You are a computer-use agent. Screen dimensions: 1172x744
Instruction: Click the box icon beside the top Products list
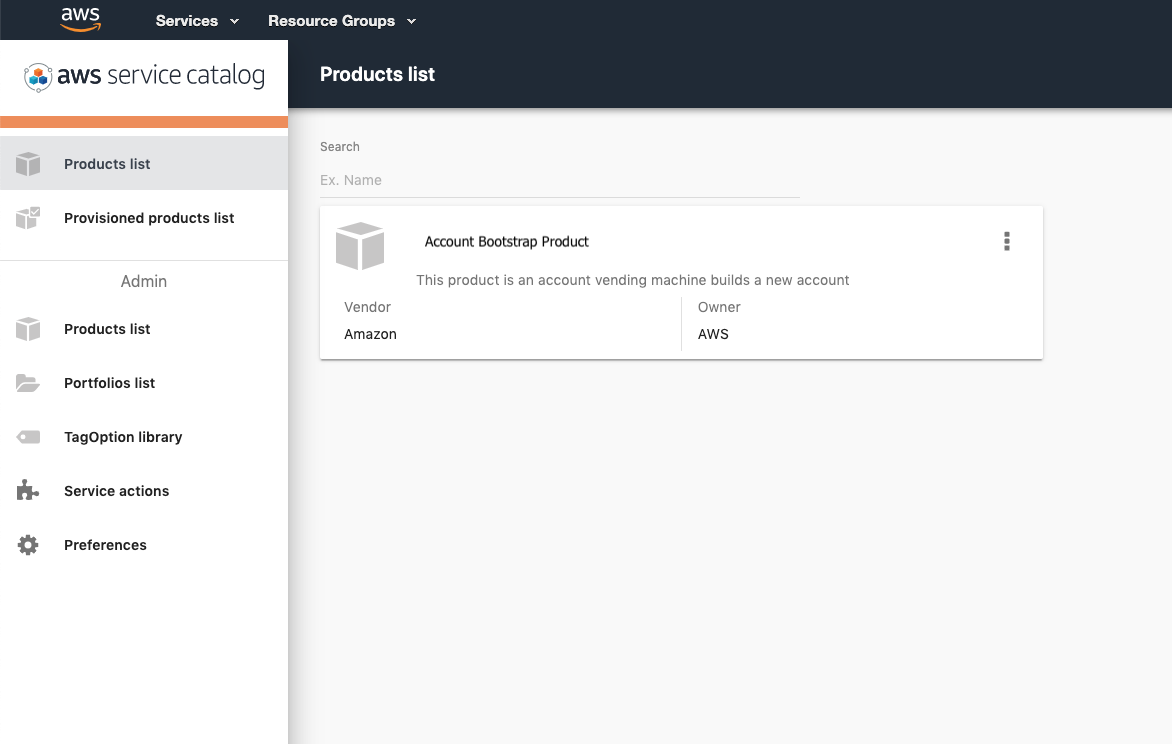pos(28,164)
